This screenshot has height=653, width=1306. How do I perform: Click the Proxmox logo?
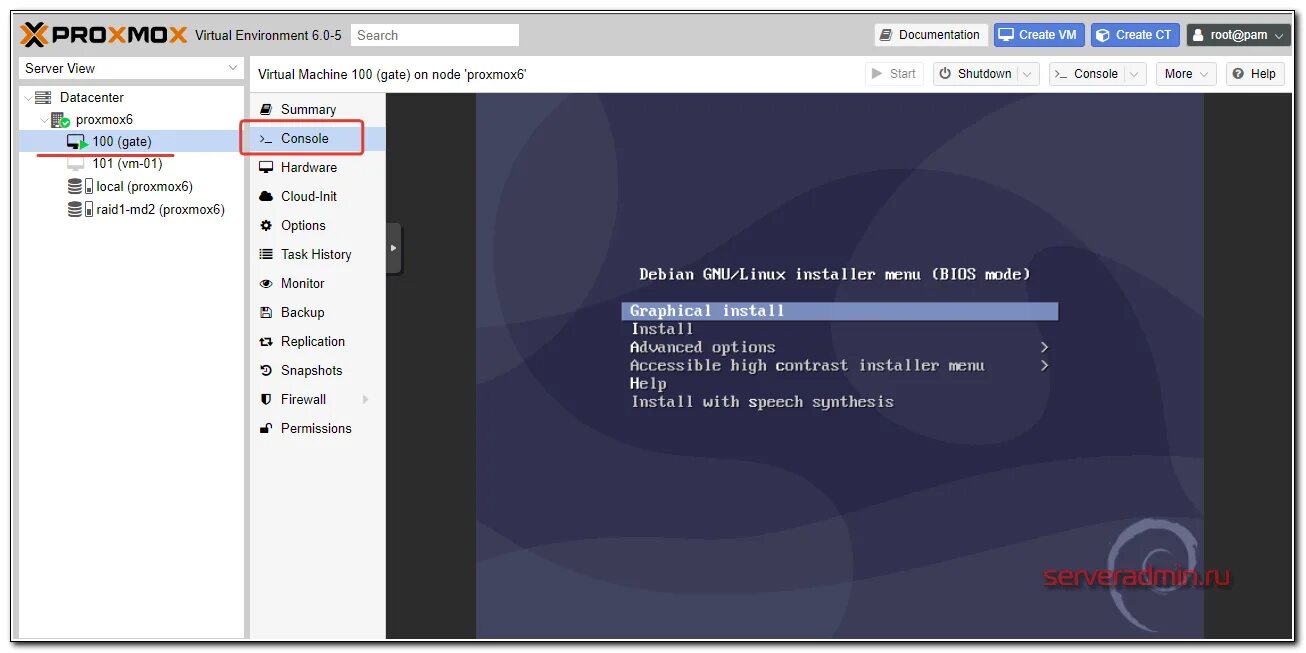[x=103, y=35]
